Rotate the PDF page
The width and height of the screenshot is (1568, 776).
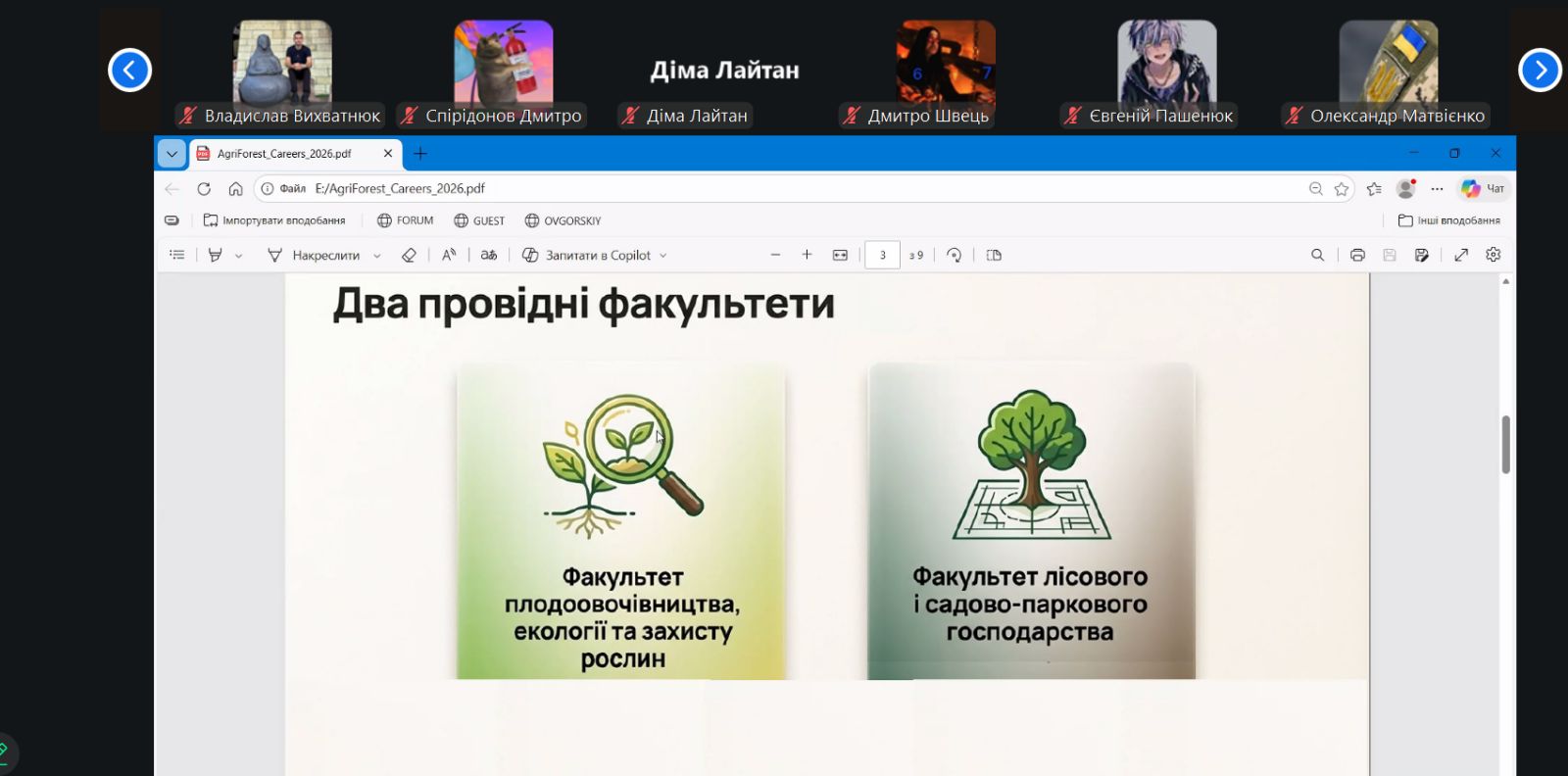pyautogui.click(x=954, y=255)
